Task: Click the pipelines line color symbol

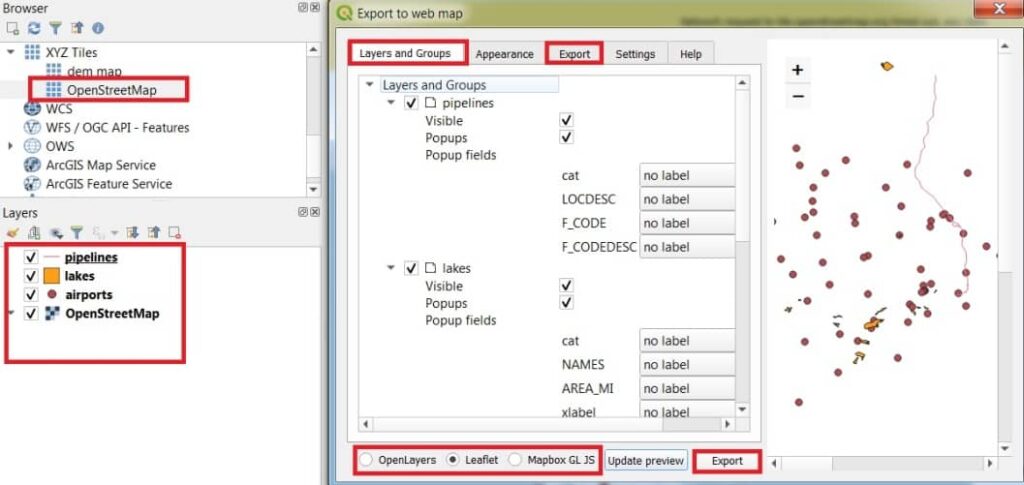Action: [52, 257]
